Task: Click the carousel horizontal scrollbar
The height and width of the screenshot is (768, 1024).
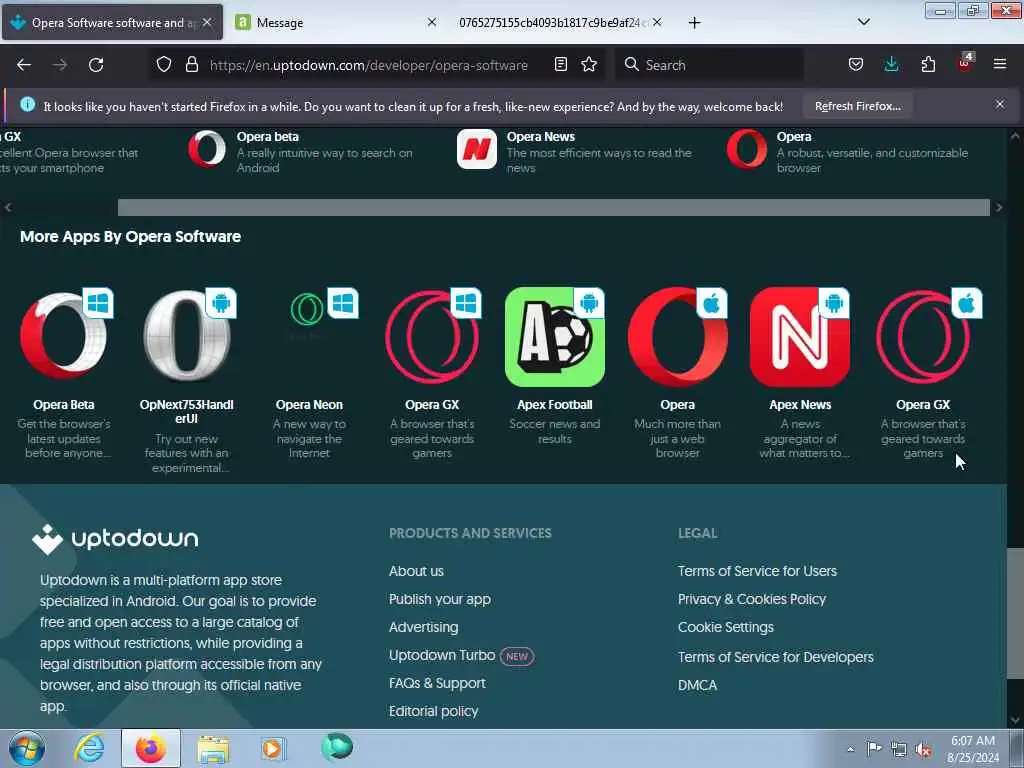Action: click(x=554, y=208)
